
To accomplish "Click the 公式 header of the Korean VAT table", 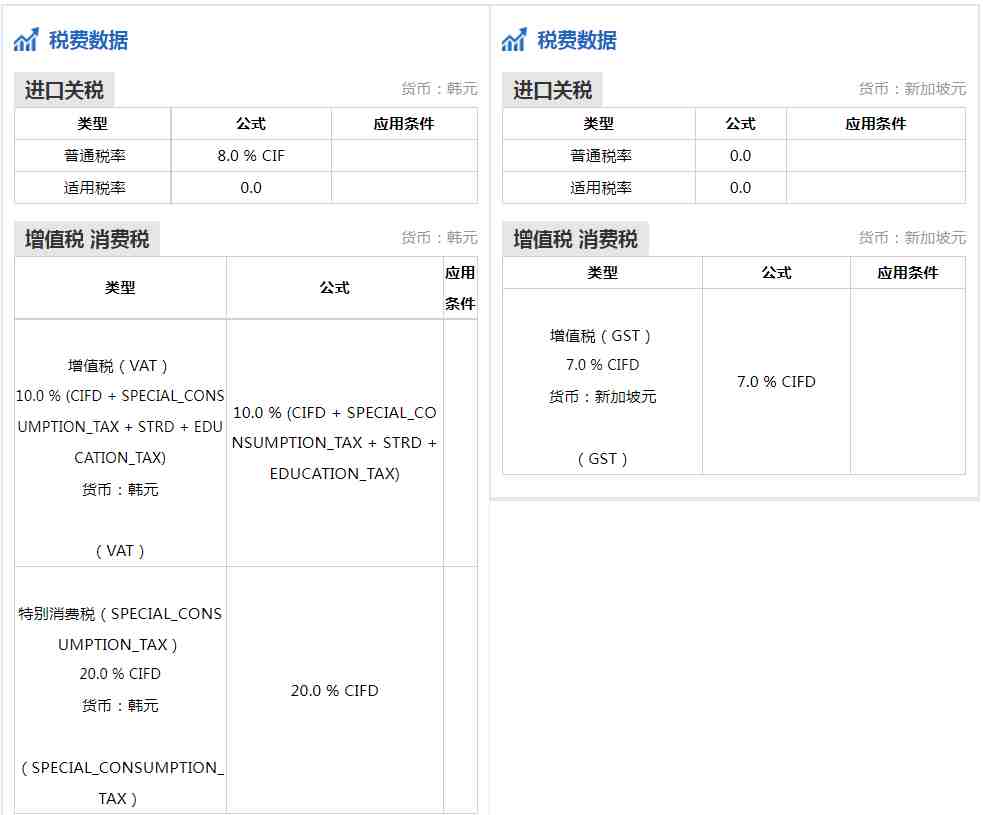I will click(x=334, y=288).
